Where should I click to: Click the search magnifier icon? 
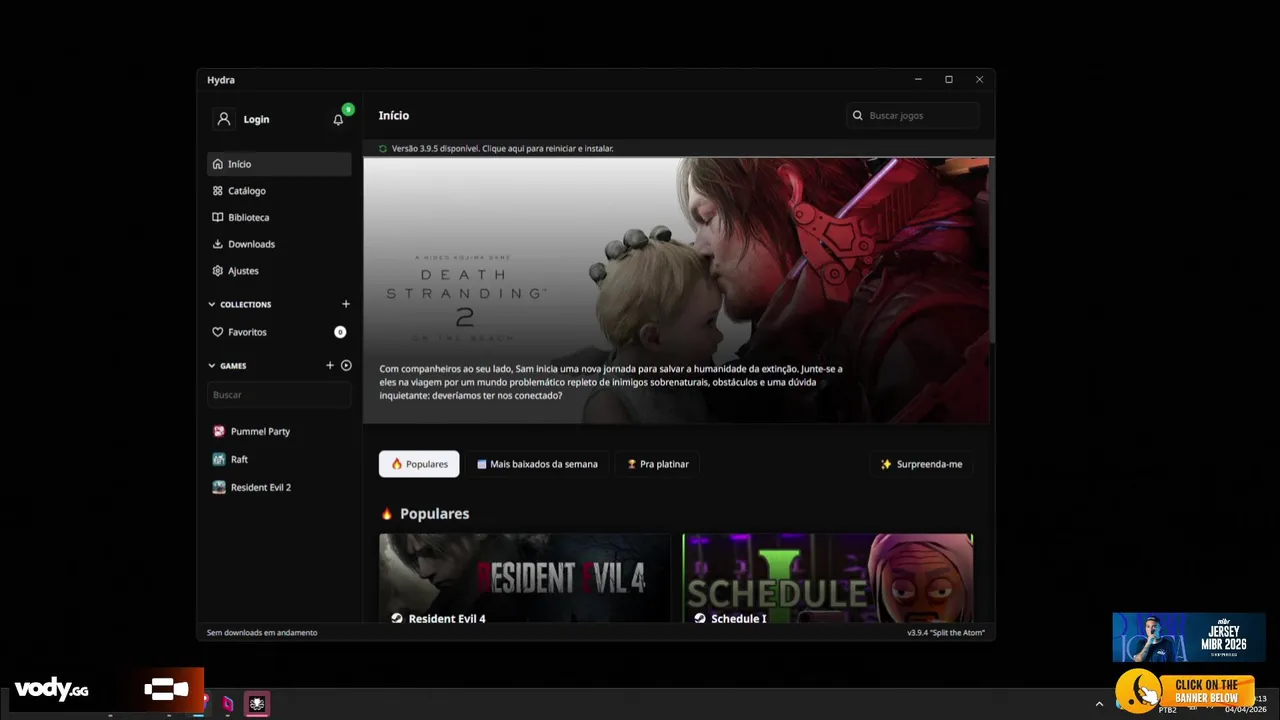coord(857,115)
